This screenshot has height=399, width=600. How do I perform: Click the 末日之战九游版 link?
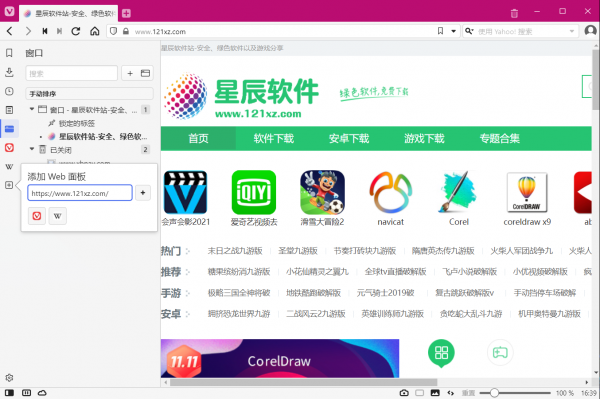click(235, 251)
